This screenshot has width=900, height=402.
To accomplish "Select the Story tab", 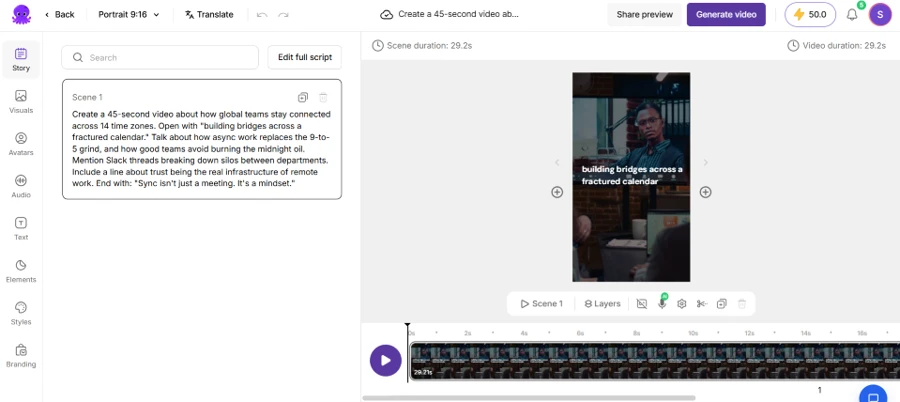I will (x=21, y=60).
